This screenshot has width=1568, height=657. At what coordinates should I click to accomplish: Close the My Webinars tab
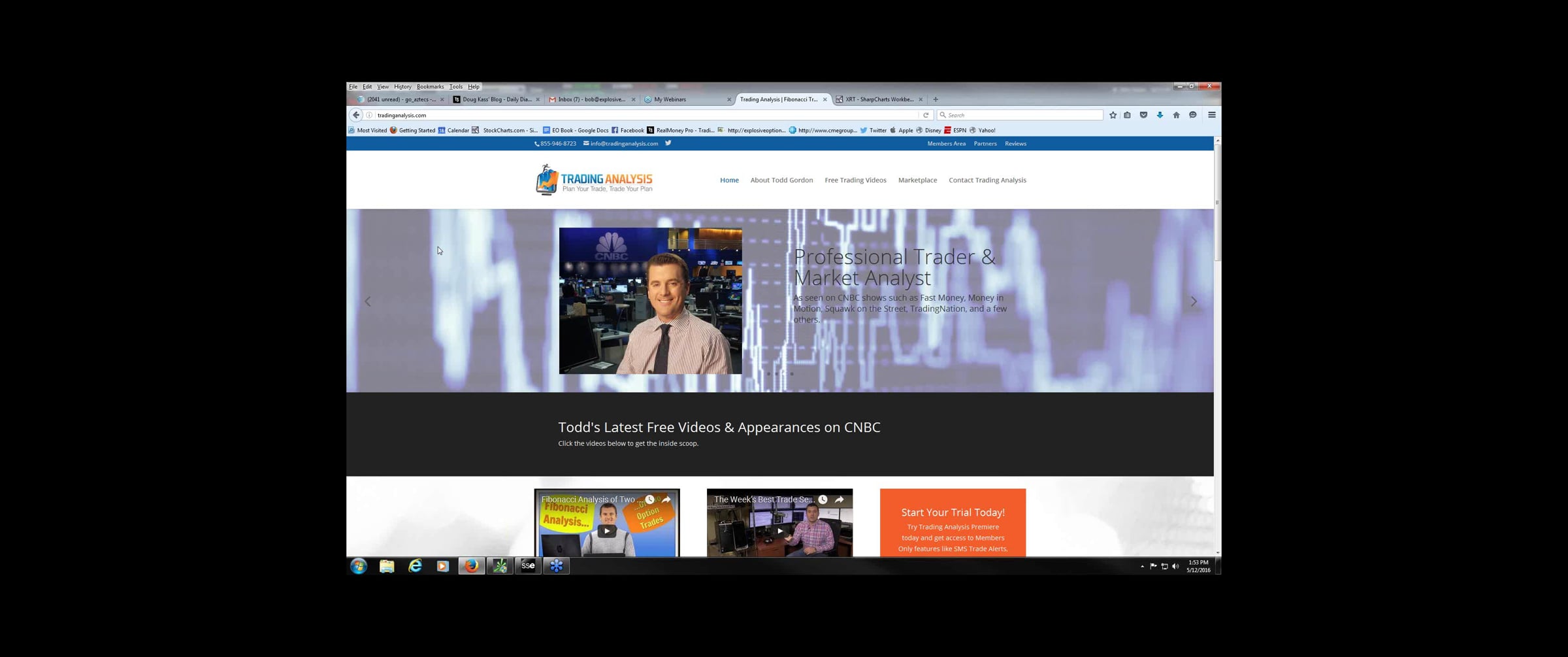tap(729, 99)
